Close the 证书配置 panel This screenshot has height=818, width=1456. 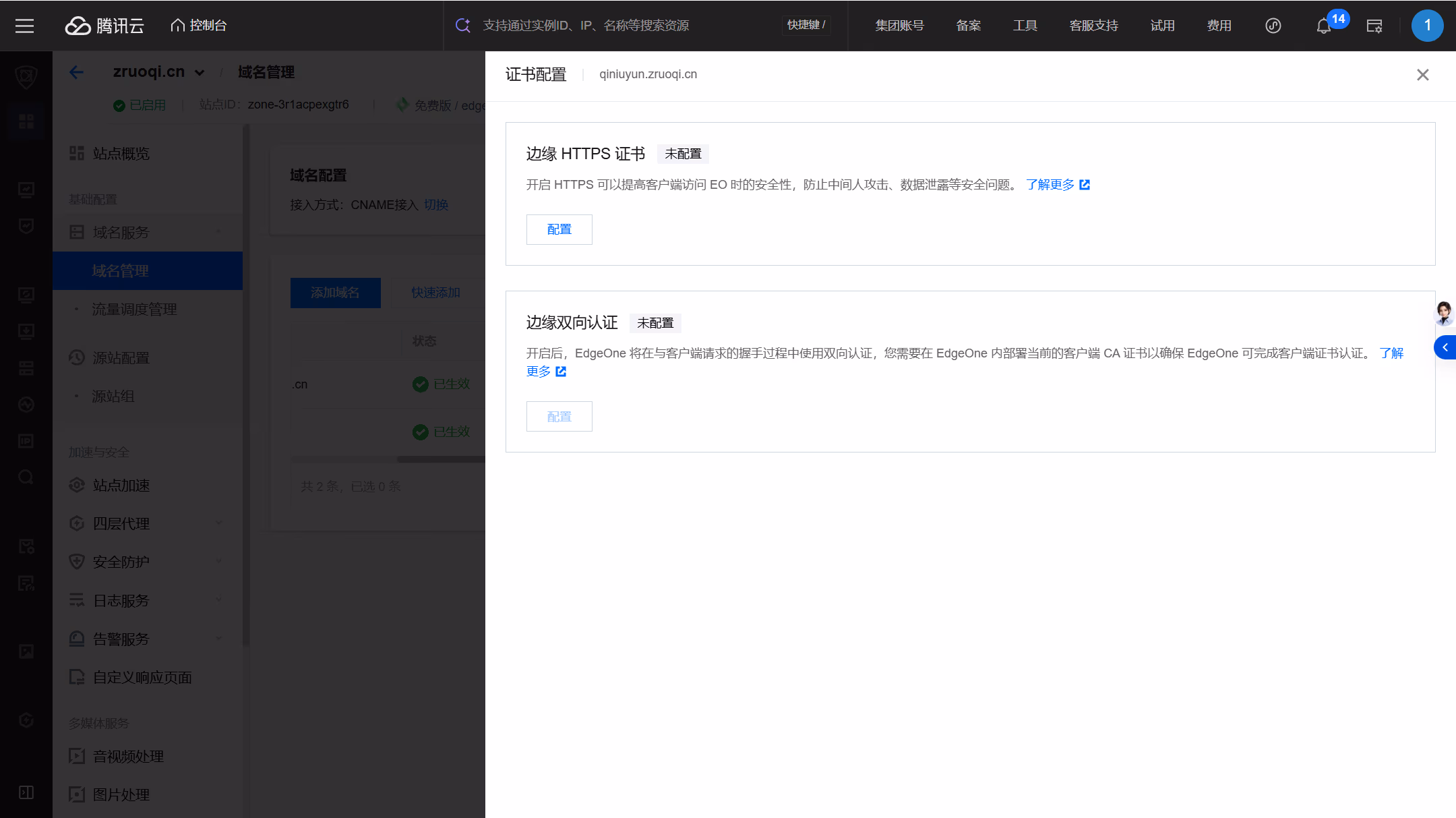click(1422, 75)
